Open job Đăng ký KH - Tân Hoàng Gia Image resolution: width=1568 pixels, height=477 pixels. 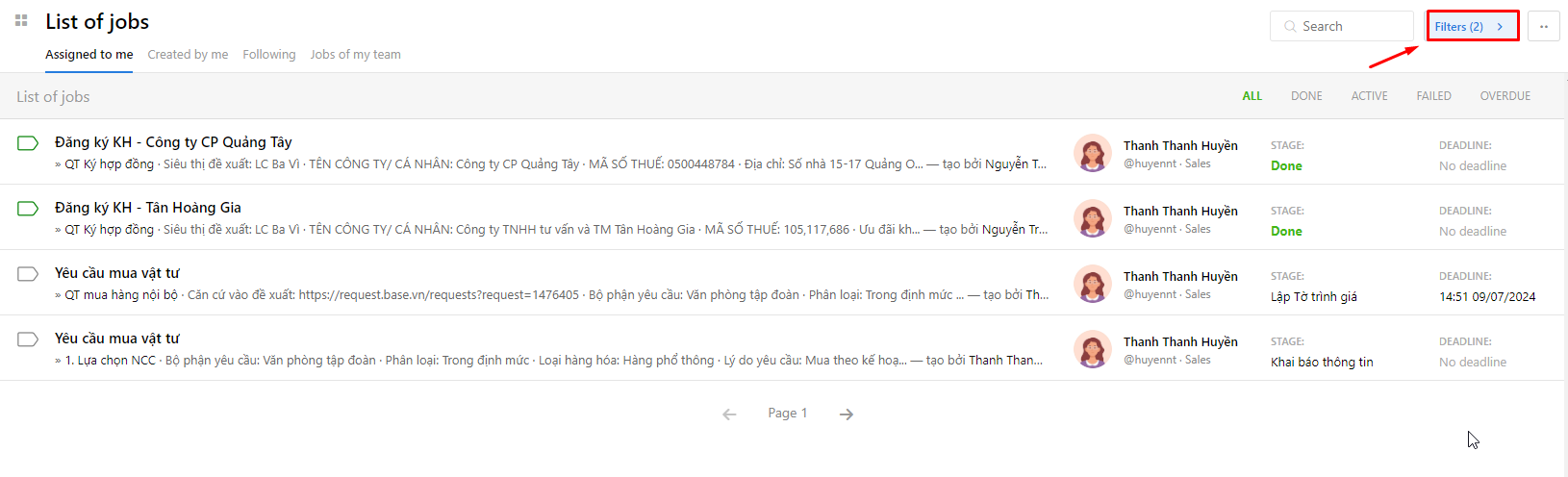click(x=148, y=208)
